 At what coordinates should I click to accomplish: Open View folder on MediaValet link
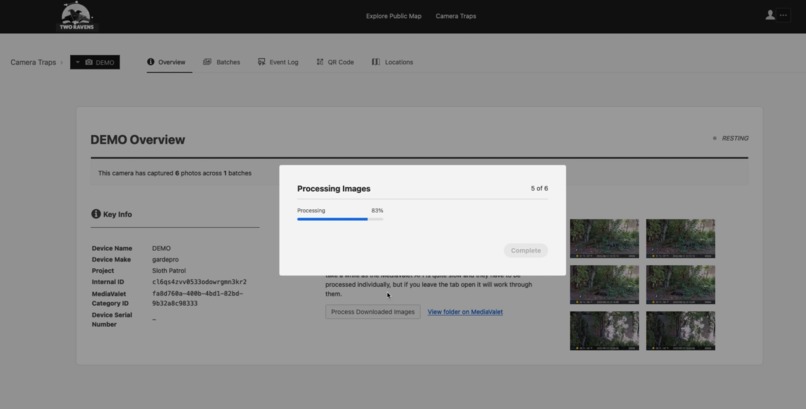[x=465, y=312]
